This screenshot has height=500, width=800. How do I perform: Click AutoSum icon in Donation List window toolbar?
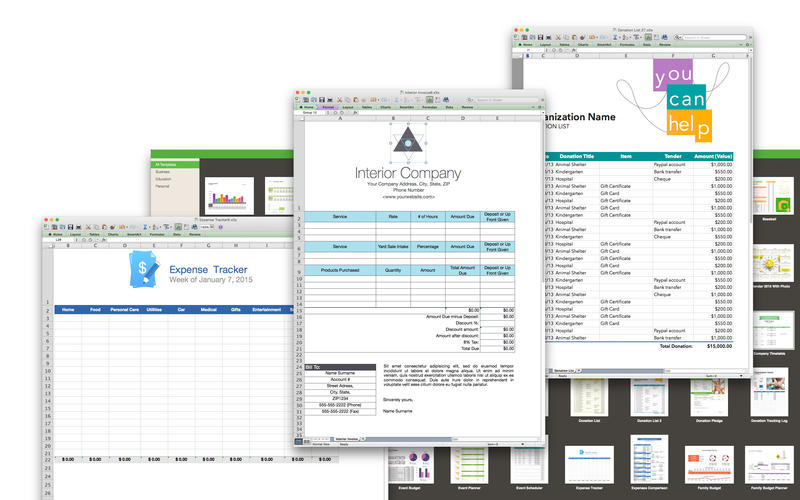(x=615, y=37)
